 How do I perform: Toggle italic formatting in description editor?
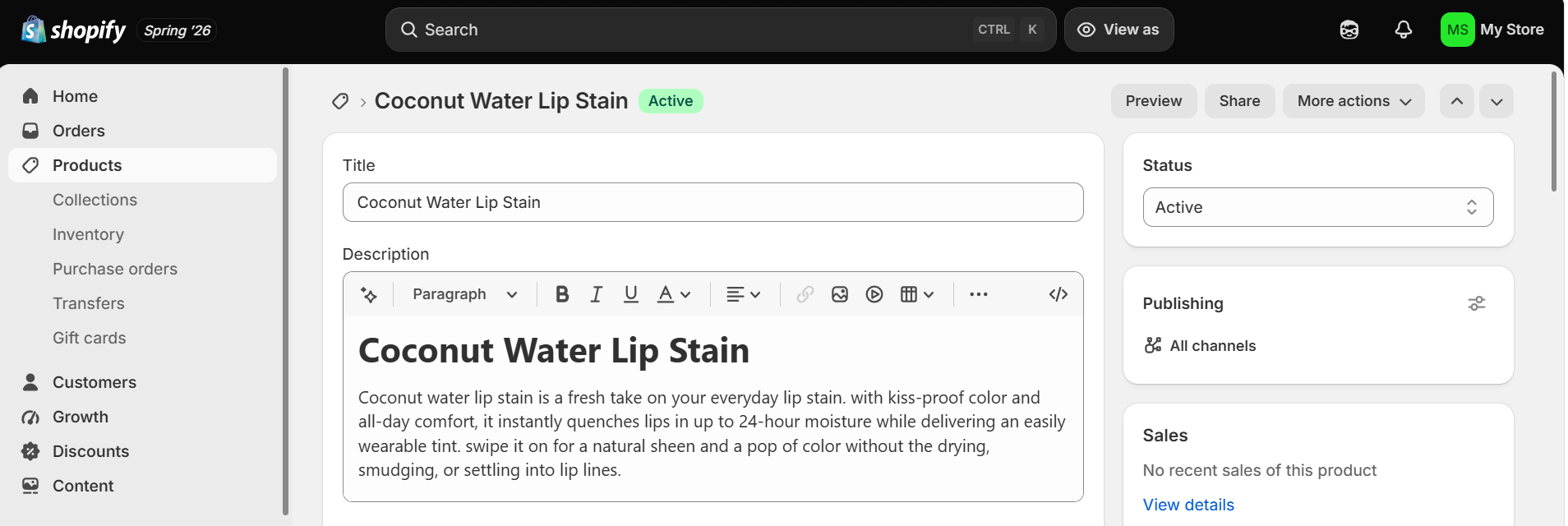tap(597, 294)
